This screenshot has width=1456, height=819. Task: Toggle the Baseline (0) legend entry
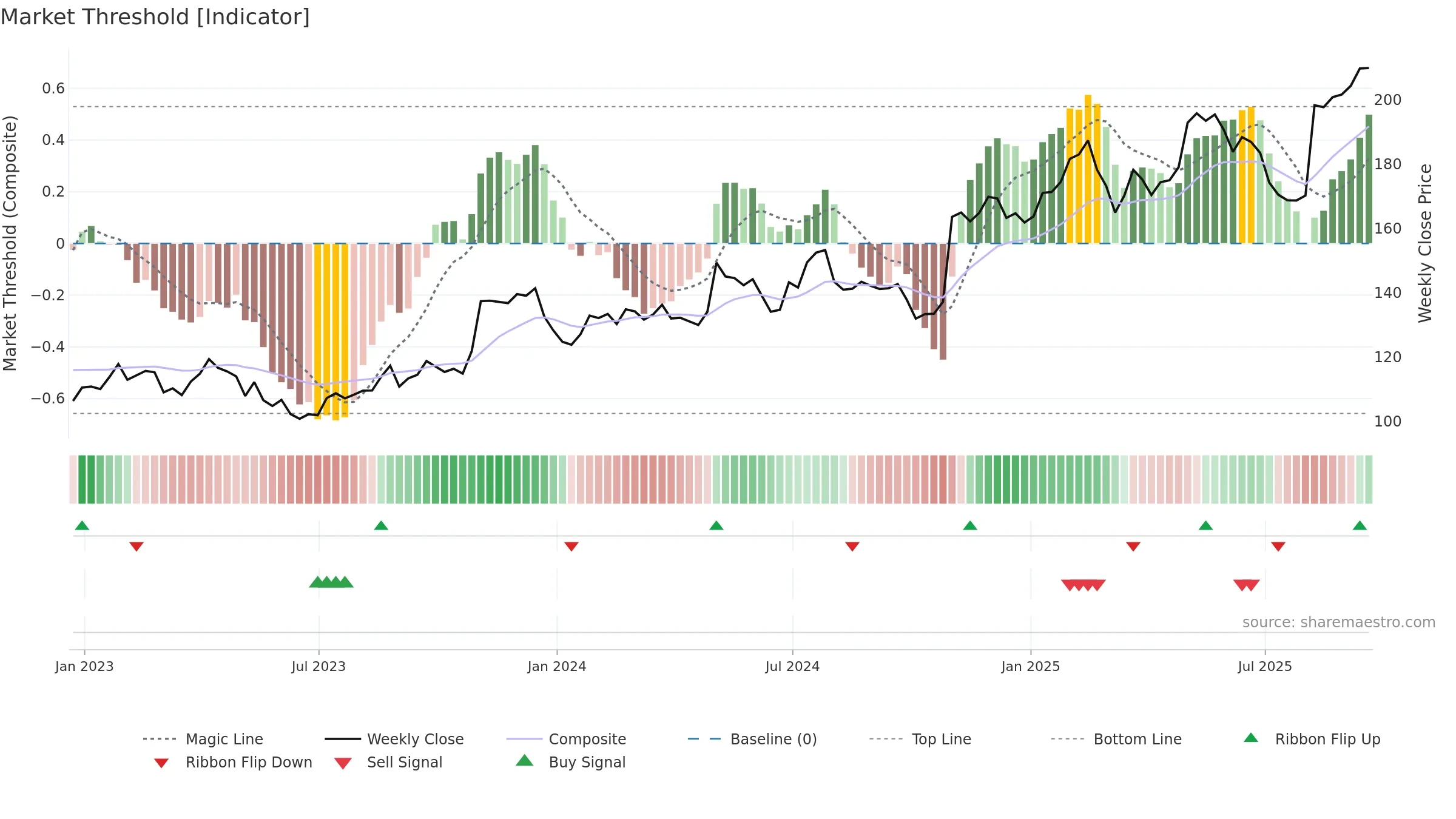(x=752, y=739)
